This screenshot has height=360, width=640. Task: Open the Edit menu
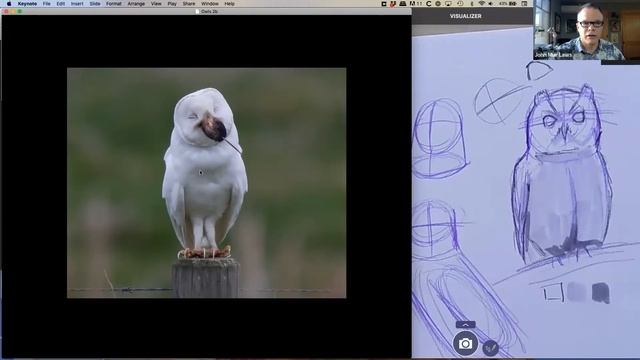[x=61, y=4]
